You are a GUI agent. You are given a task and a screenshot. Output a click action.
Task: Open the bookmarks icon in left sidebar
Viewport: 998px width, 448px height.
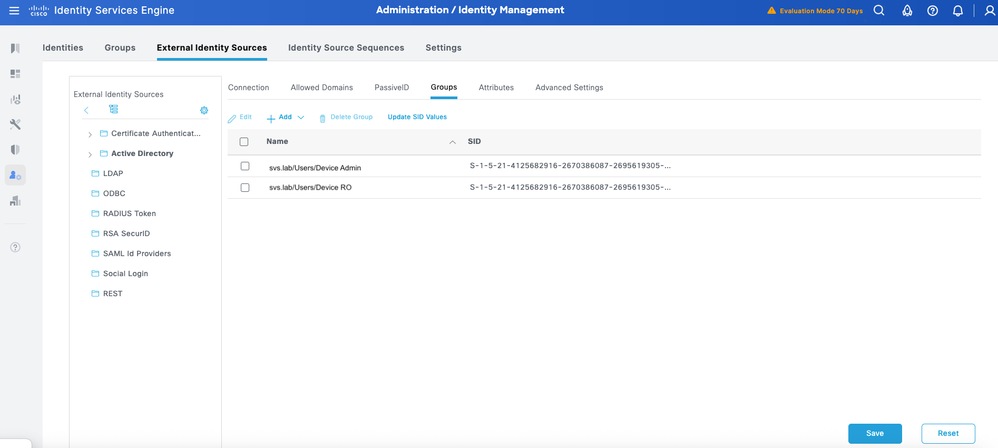click(x=15, y=48)
